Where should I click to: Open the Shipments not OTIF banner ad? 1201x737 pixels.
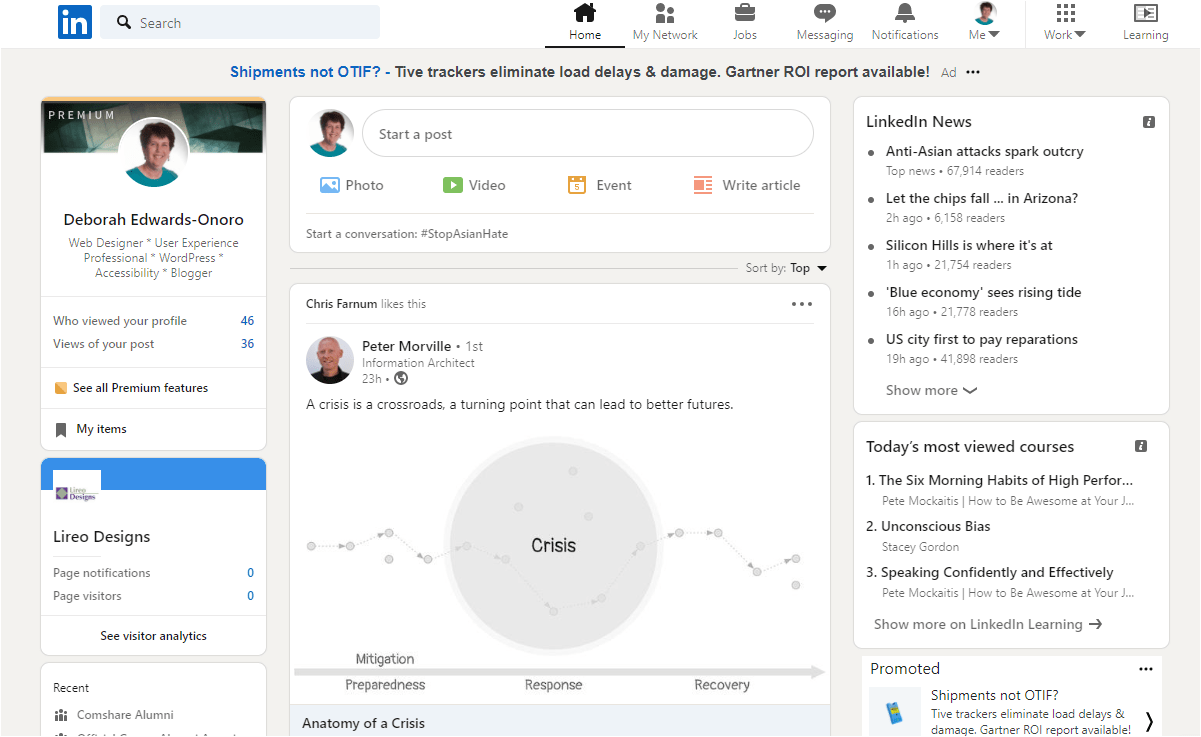[580, 72]
